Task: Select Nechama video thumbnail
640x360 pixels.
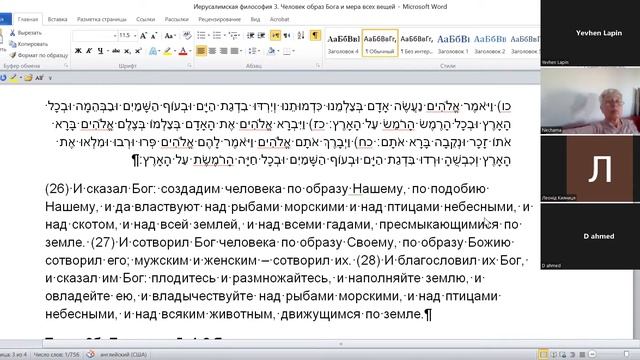Action: pos(590,101)
